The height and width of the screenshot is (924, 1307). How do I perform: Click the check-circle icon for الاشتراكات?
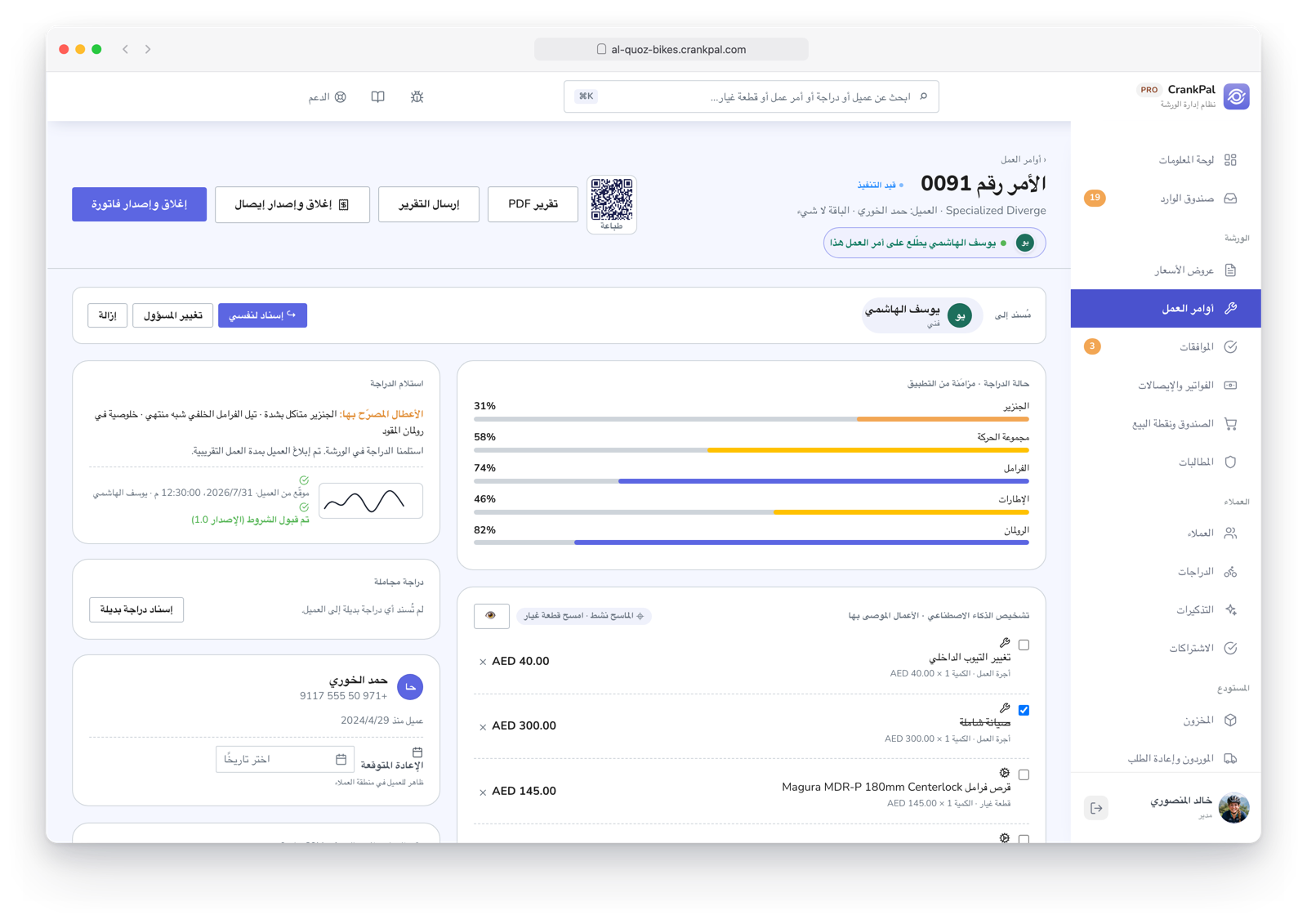click(1230, 649)
